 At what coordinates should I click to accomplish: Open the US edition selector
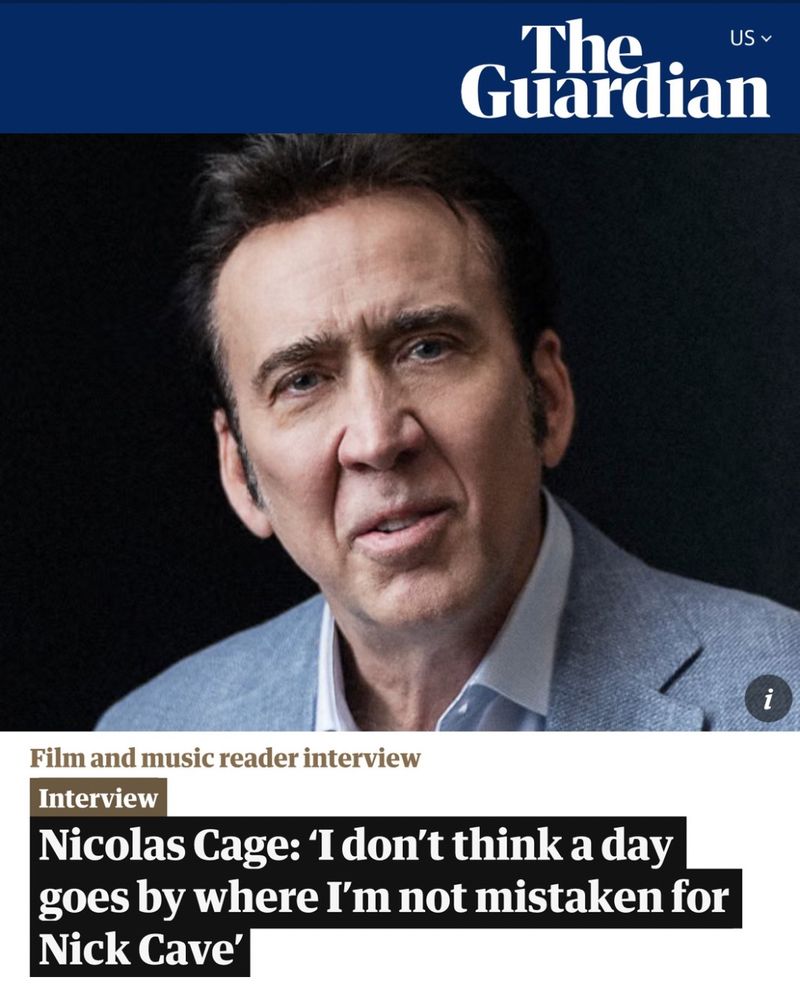pos(751,38)
